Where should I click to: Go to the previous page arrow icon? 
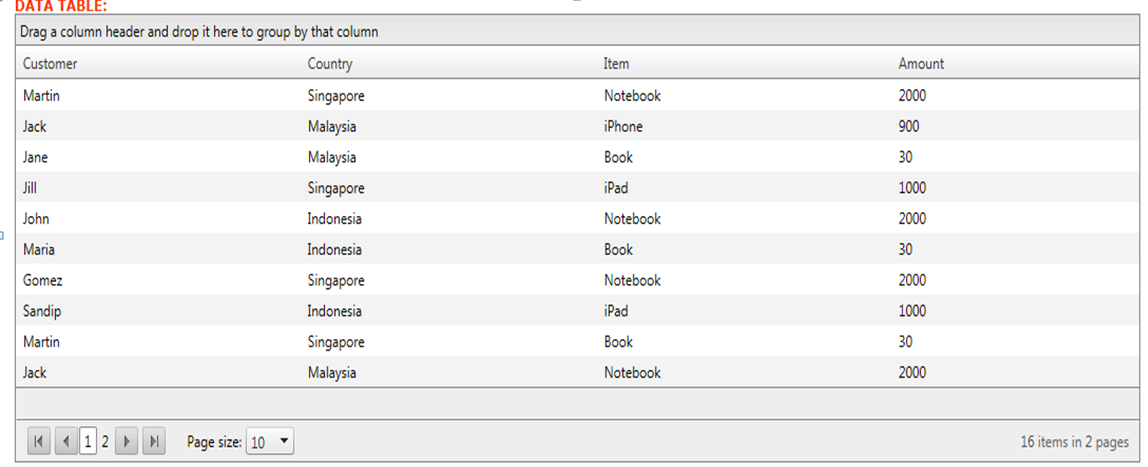[66, 442]
